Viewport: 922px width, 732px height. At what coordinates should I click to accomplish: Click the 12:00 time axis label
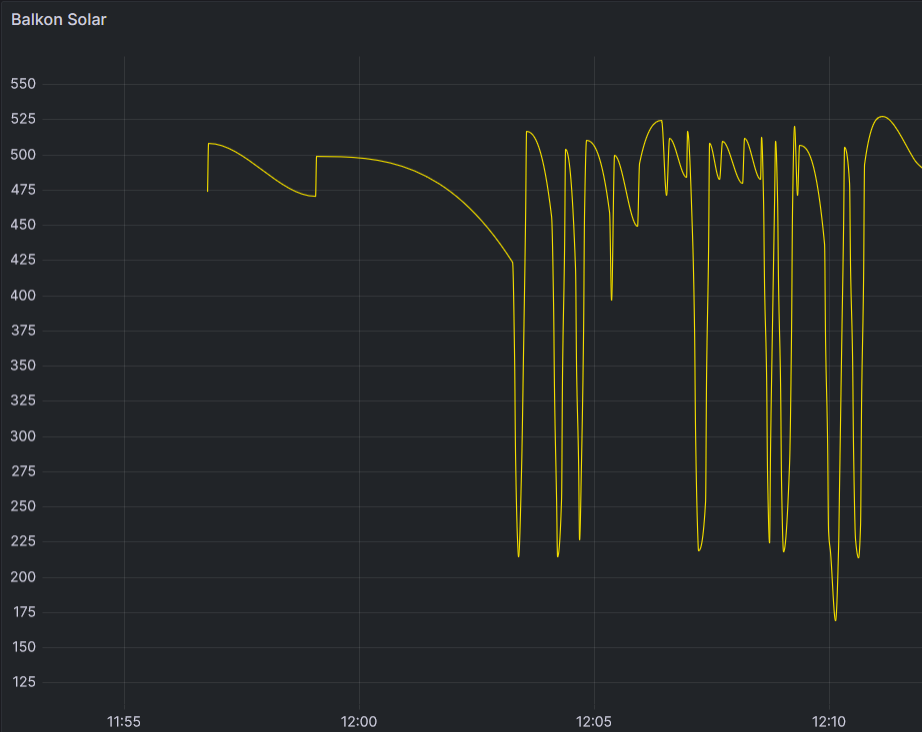point(359,721)
